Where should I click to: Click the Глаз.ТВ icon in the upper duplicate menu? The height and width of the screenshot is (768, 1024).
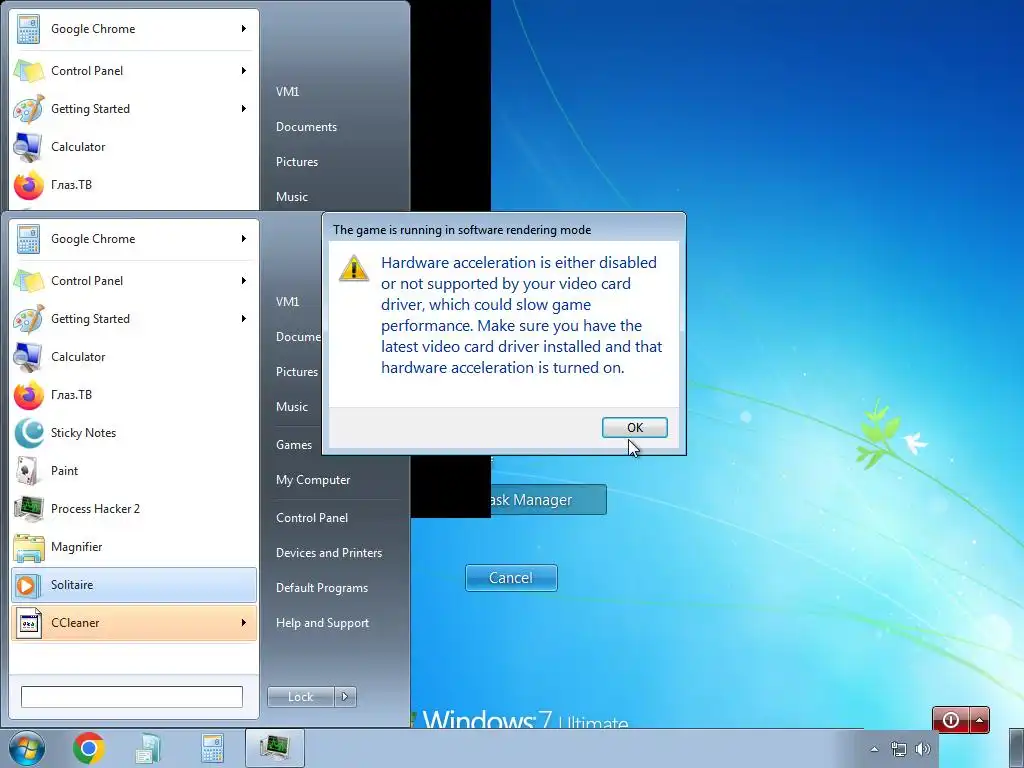click(29, 185)
